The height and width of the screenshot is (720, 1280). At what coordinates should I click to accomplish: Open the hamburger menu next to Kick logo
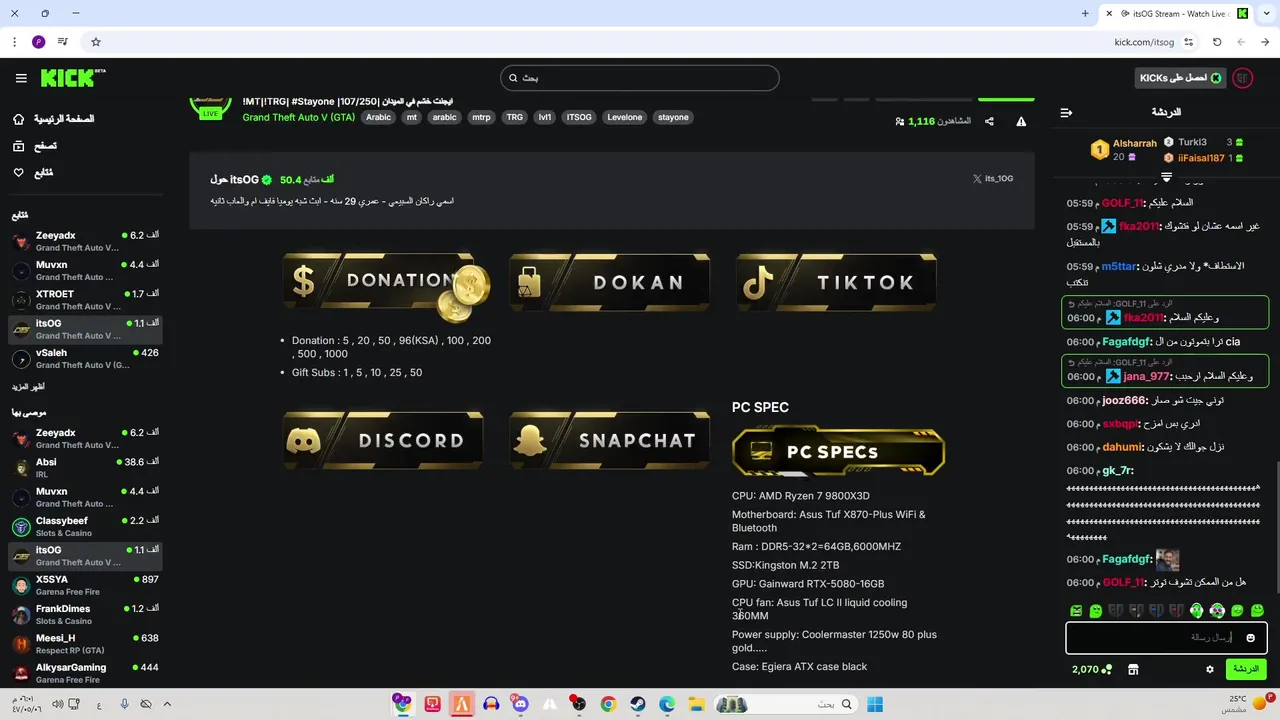tap(21, 78)
